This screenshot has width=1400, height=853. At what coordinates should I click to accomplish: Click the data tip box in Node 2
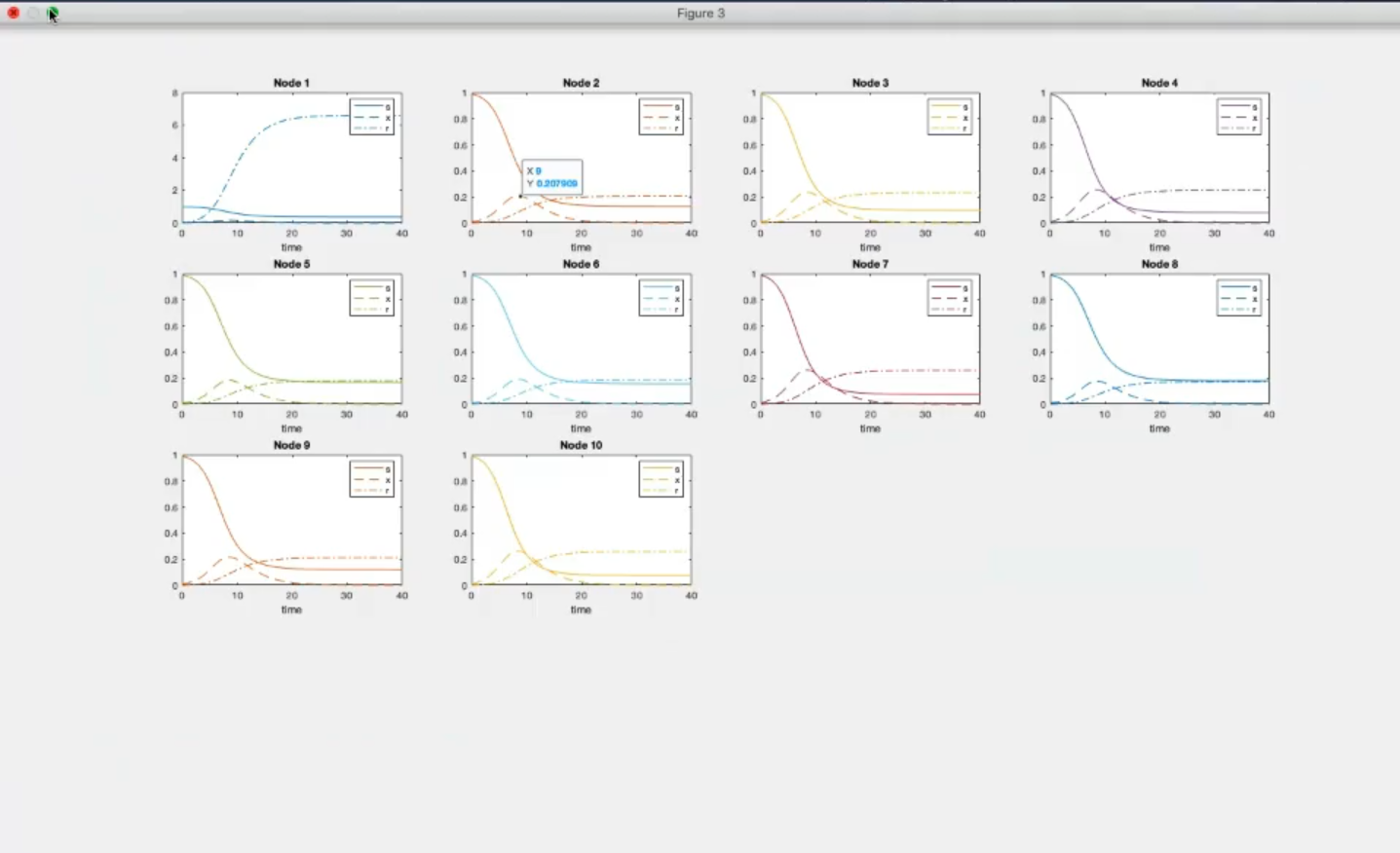[x=551, y=176]
